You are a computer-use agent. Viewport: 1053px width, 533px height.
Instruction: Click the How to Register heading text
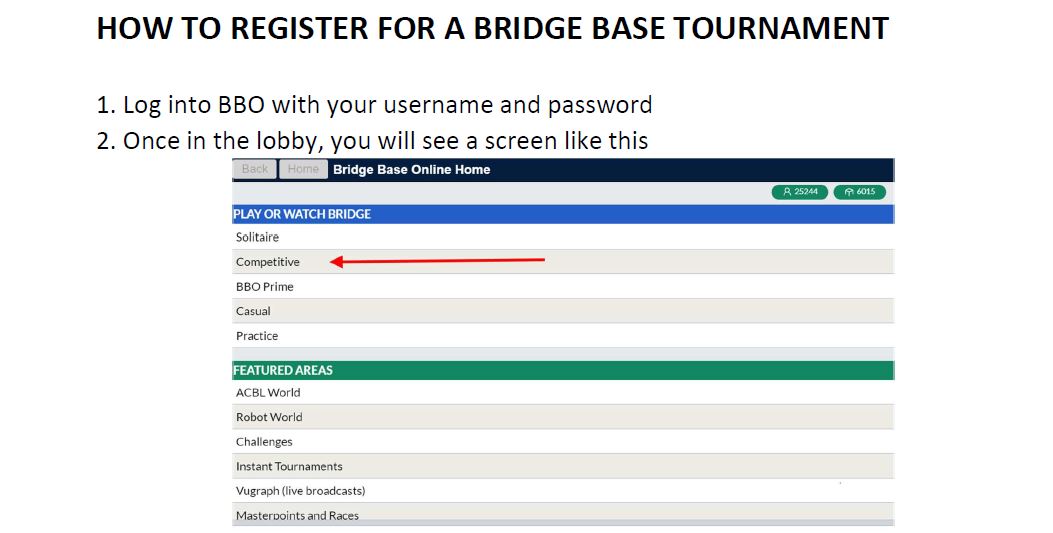pos(492,29)
